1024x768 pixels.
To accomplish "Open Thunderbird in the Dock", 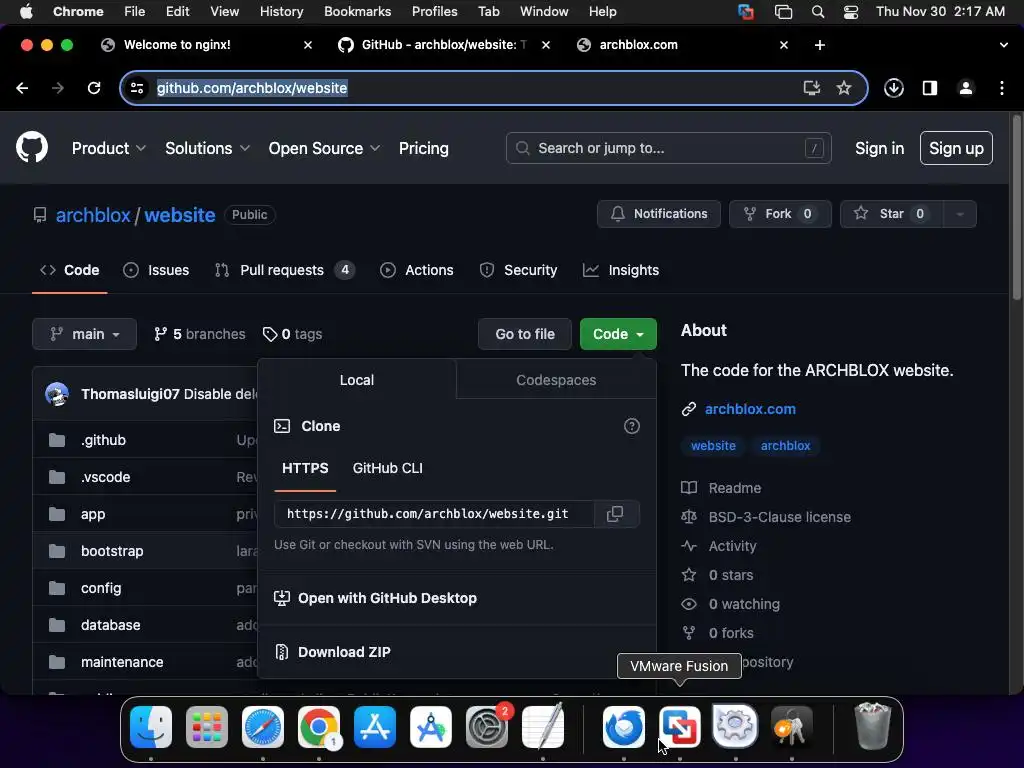I will click(x=624, y=727).
